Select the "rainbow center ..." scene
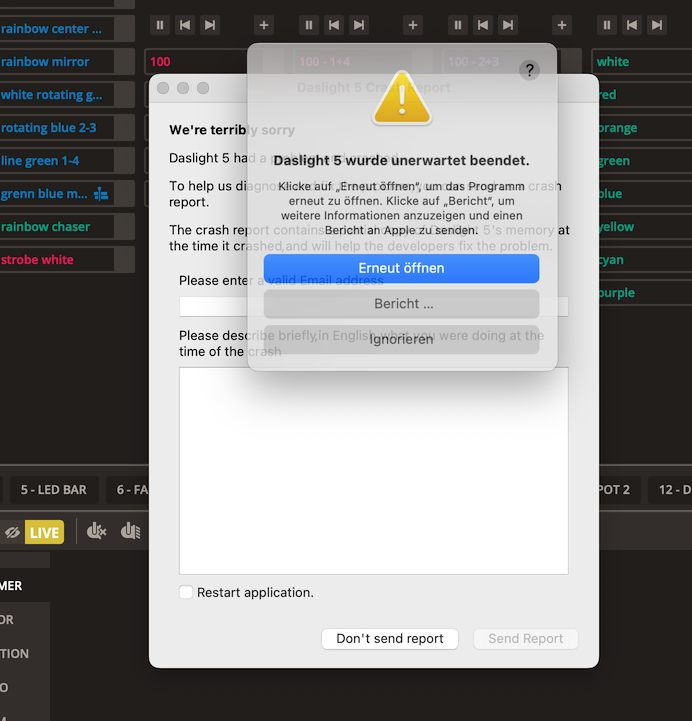The width and height of the screenshot is (692, 721). (x=57, y=29)
